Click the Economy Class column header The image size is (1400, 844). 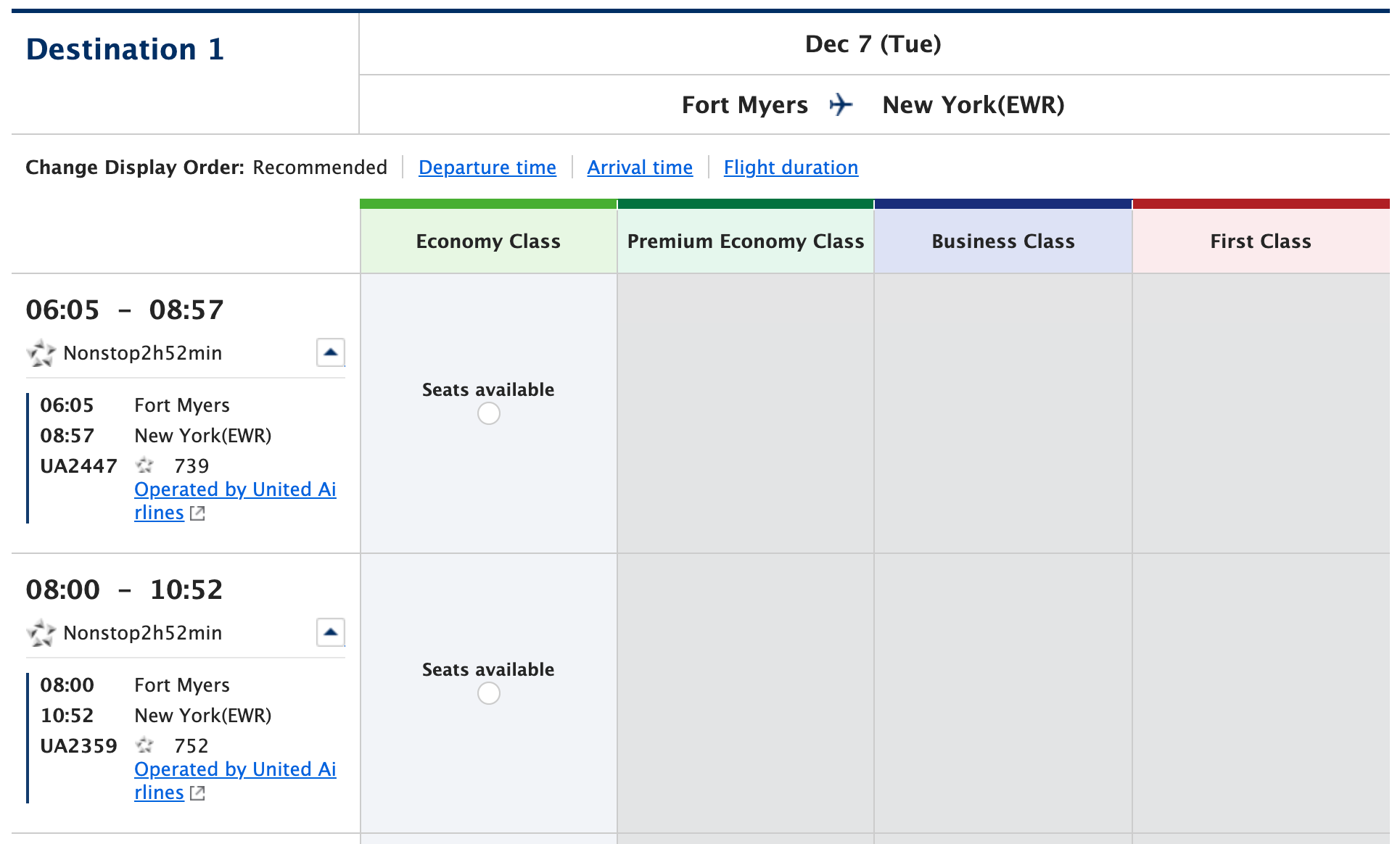(488, 241)
